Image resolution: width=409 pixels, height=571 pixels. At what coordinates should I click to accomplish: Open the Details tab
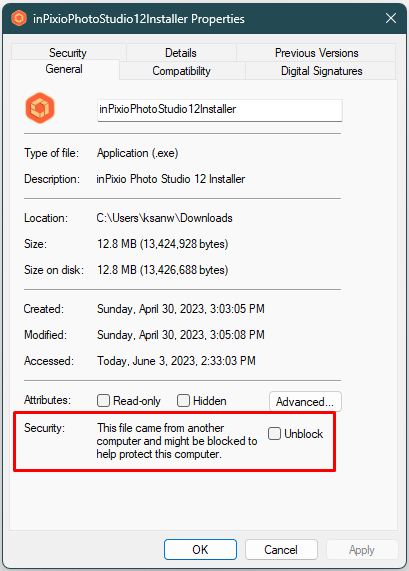coord(181,52)
